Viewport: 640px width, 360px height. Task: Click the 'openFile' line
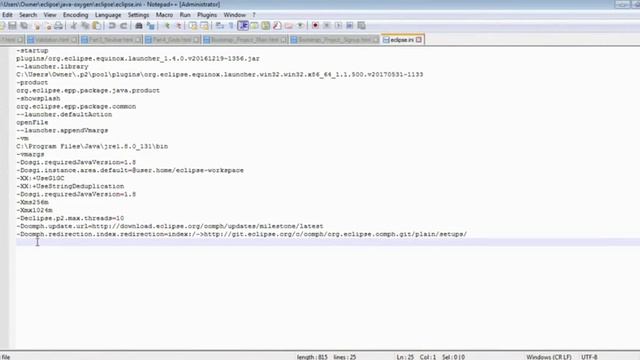tap(32, 122)
